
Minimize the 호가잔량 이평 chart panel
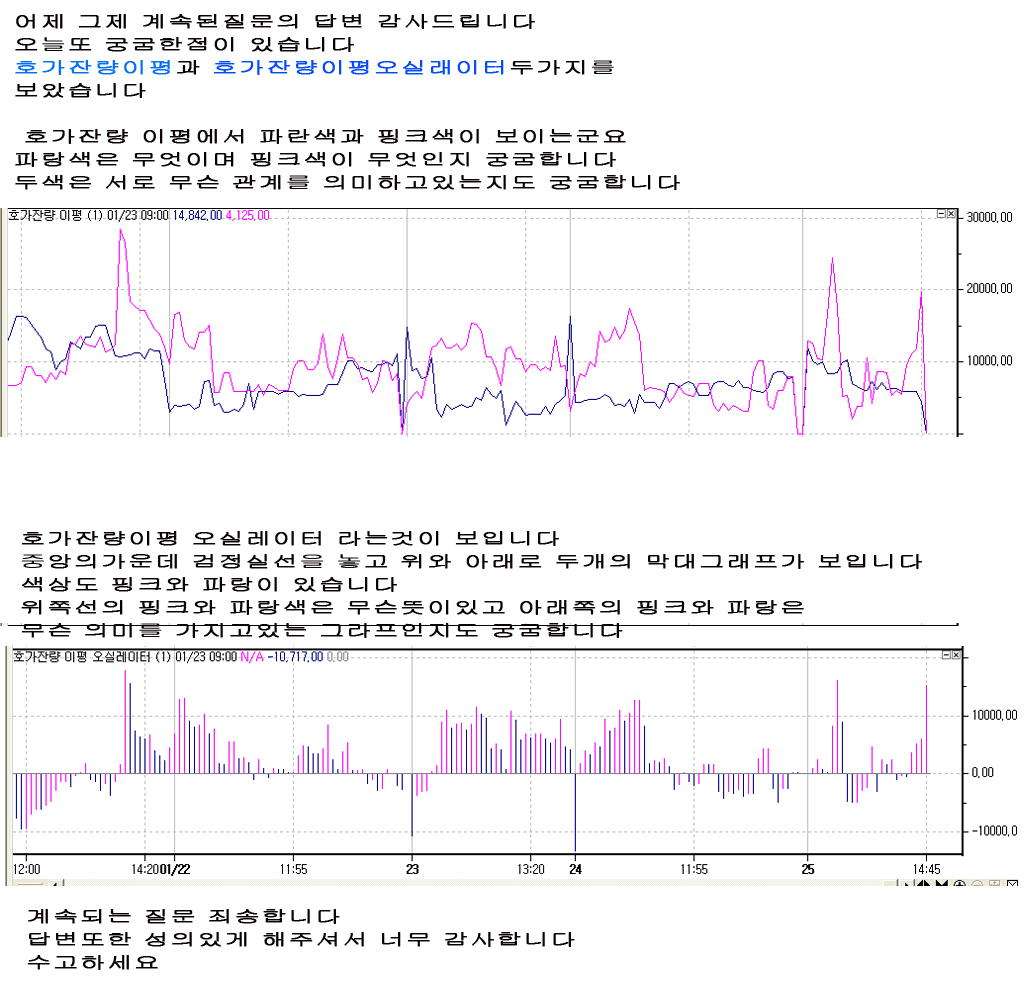(941, 214)
